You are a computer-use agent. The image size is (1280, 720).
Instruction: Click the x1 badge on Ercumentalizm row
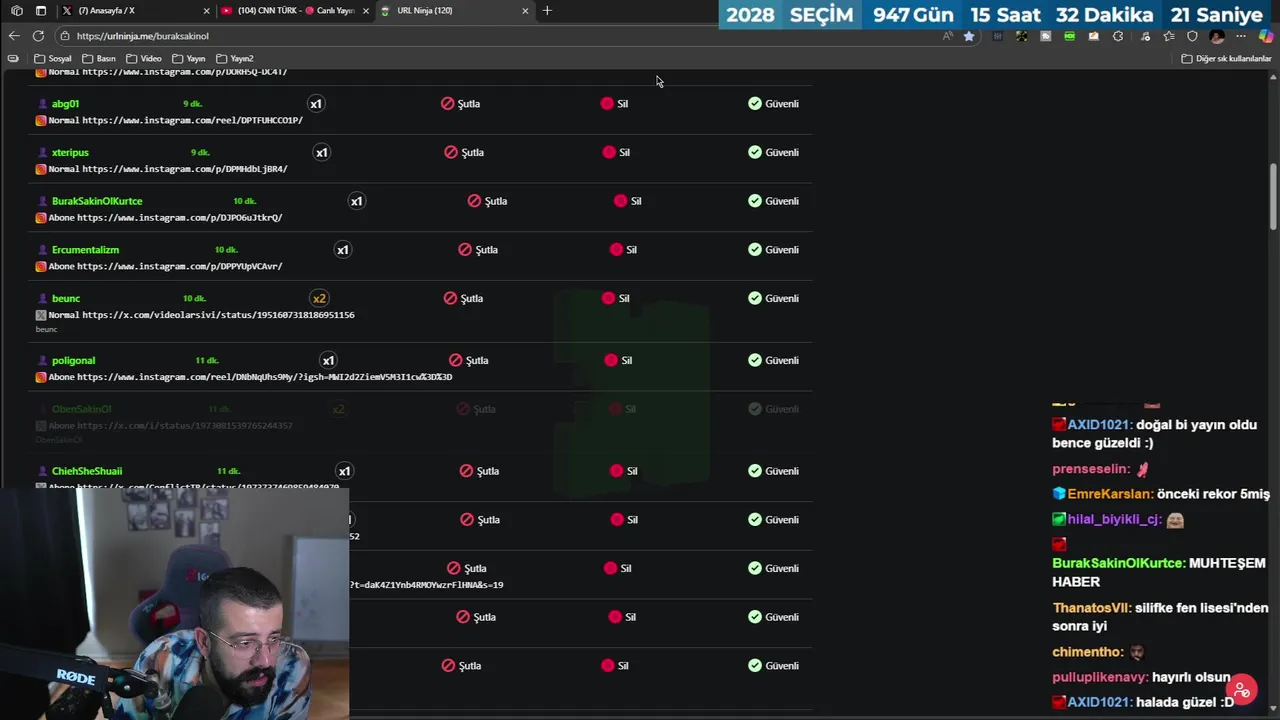(x=342, y=250)
